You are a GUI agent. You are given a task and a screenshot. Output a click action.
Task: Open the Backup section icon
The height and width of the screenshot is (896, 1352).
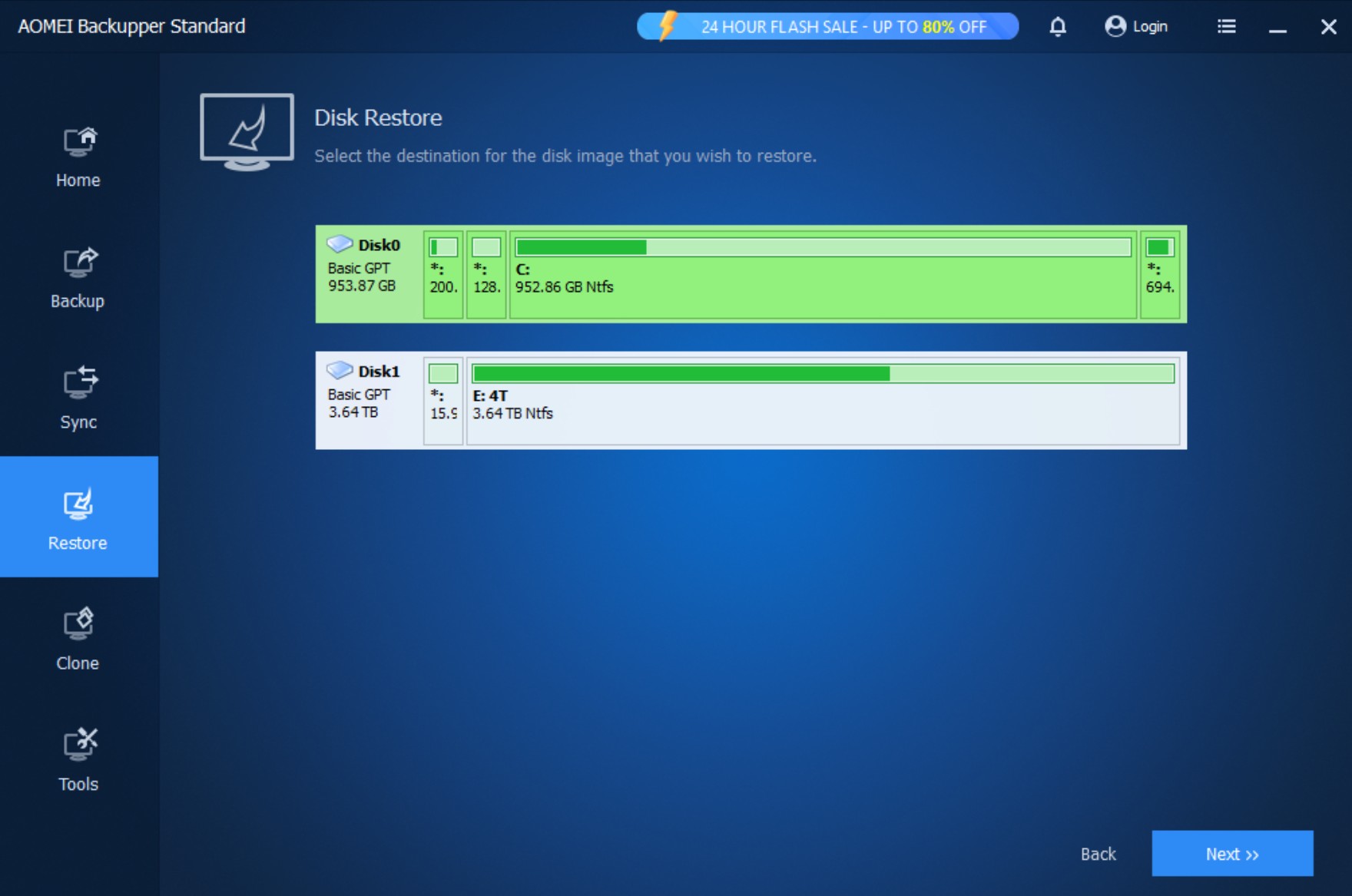coord(80,263)
